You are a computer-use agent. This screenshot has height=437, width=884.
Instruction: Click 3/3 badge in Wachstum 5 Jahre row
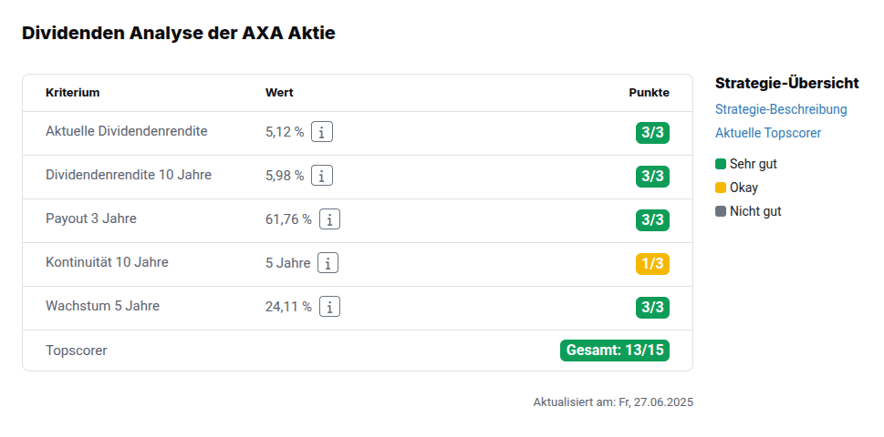coord(653,308)
